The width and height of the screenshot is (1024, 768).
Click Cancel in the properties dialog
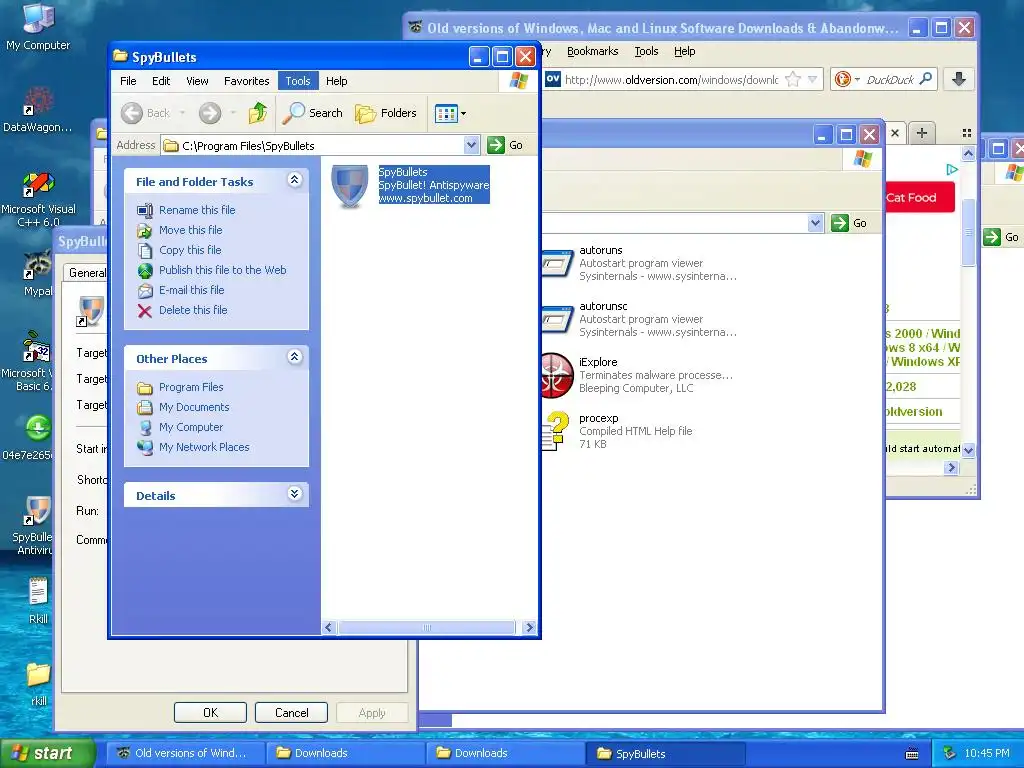click(x=291, y=712)
